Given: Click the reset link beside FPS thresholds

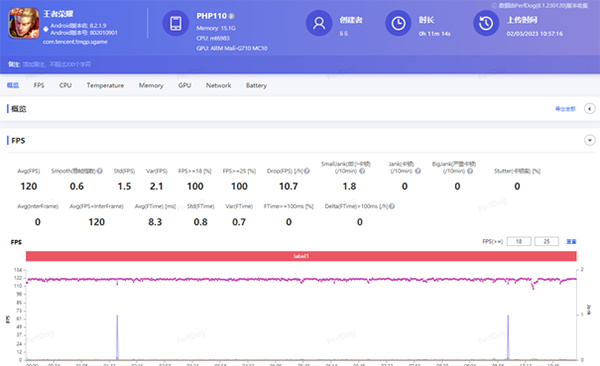Looking at the screenshot, I should click(x=571, y=242).
